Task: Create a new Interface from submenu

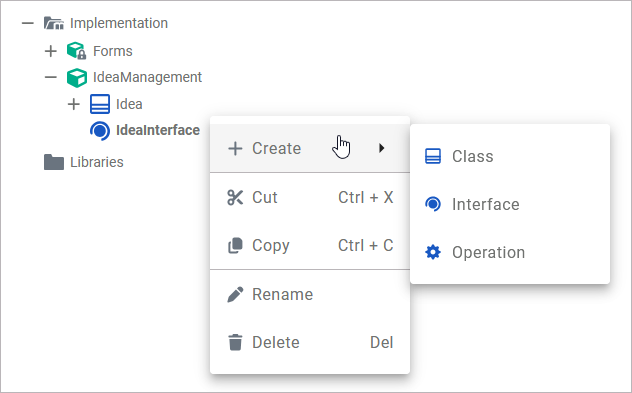Action: 510,204
